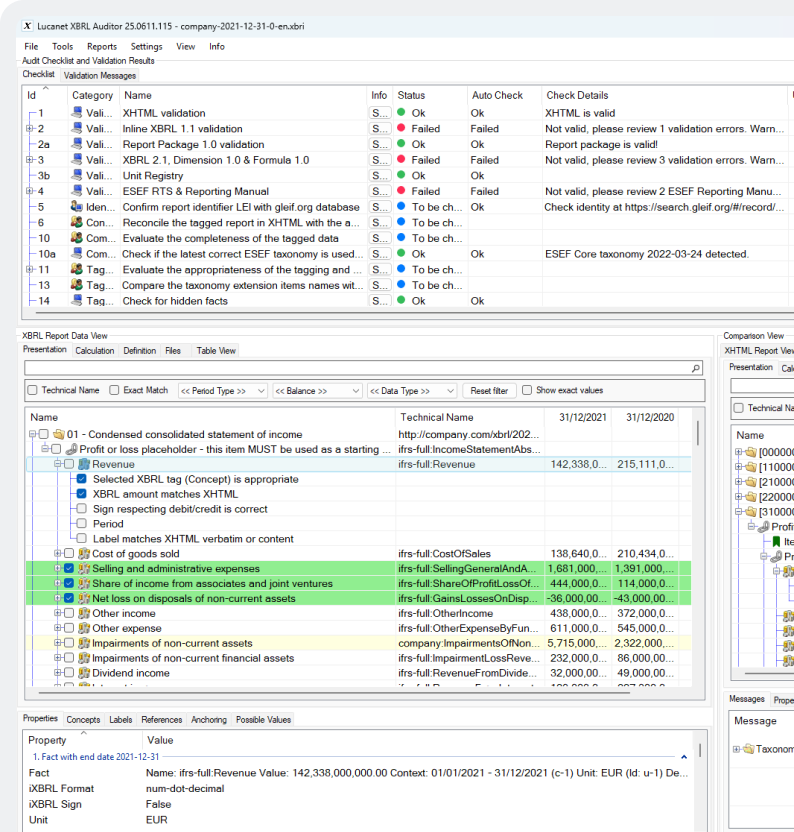
Task: Click the folder icon of the 01 Condensed consolidated statement
Action: [58, 434]
